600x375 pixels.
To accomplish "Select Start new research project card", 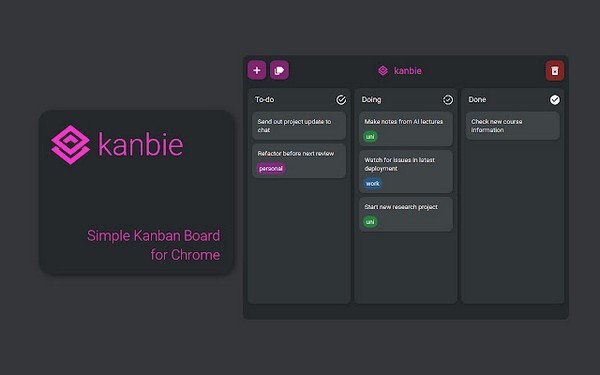I will click(406, 214).
